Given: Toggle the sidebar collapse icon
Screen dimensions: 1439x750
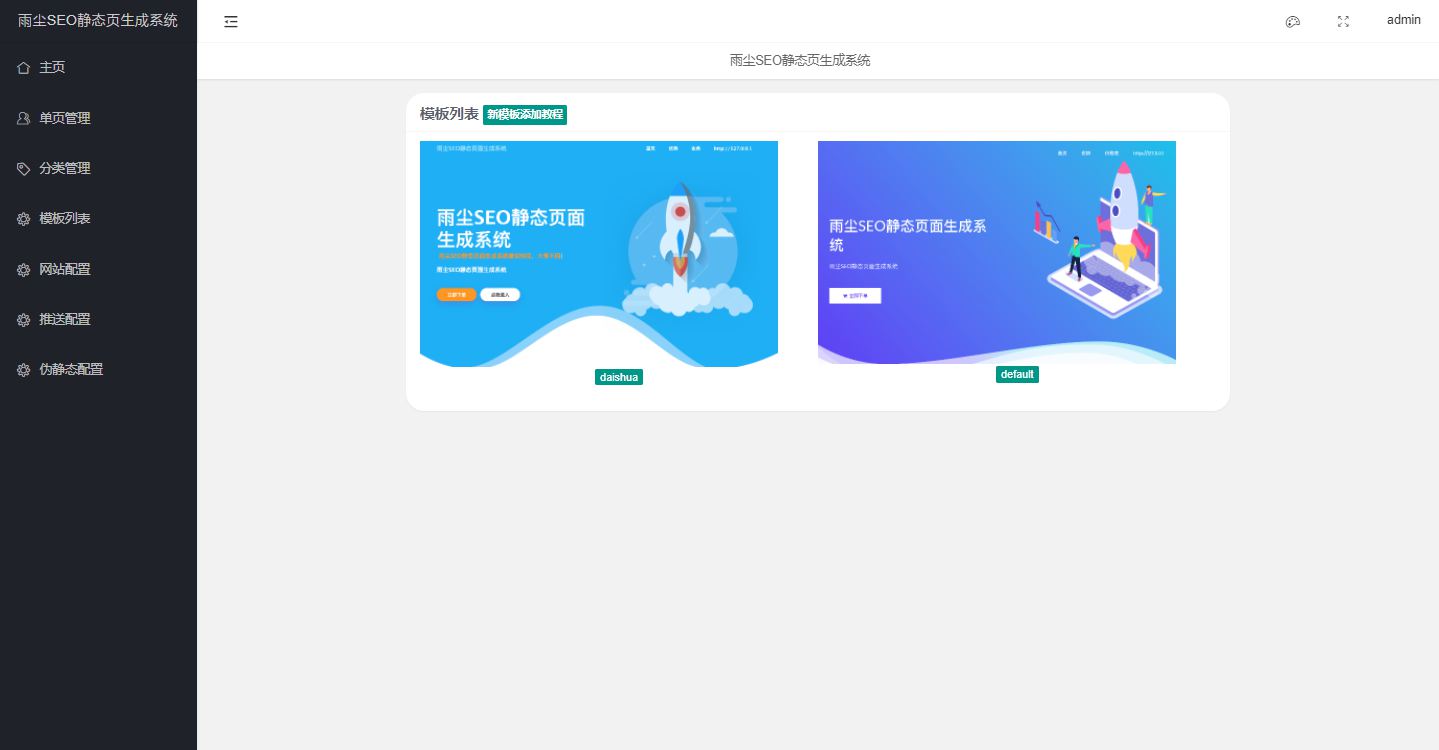Looking at the screenshot, I should click(x=231, y=21).
